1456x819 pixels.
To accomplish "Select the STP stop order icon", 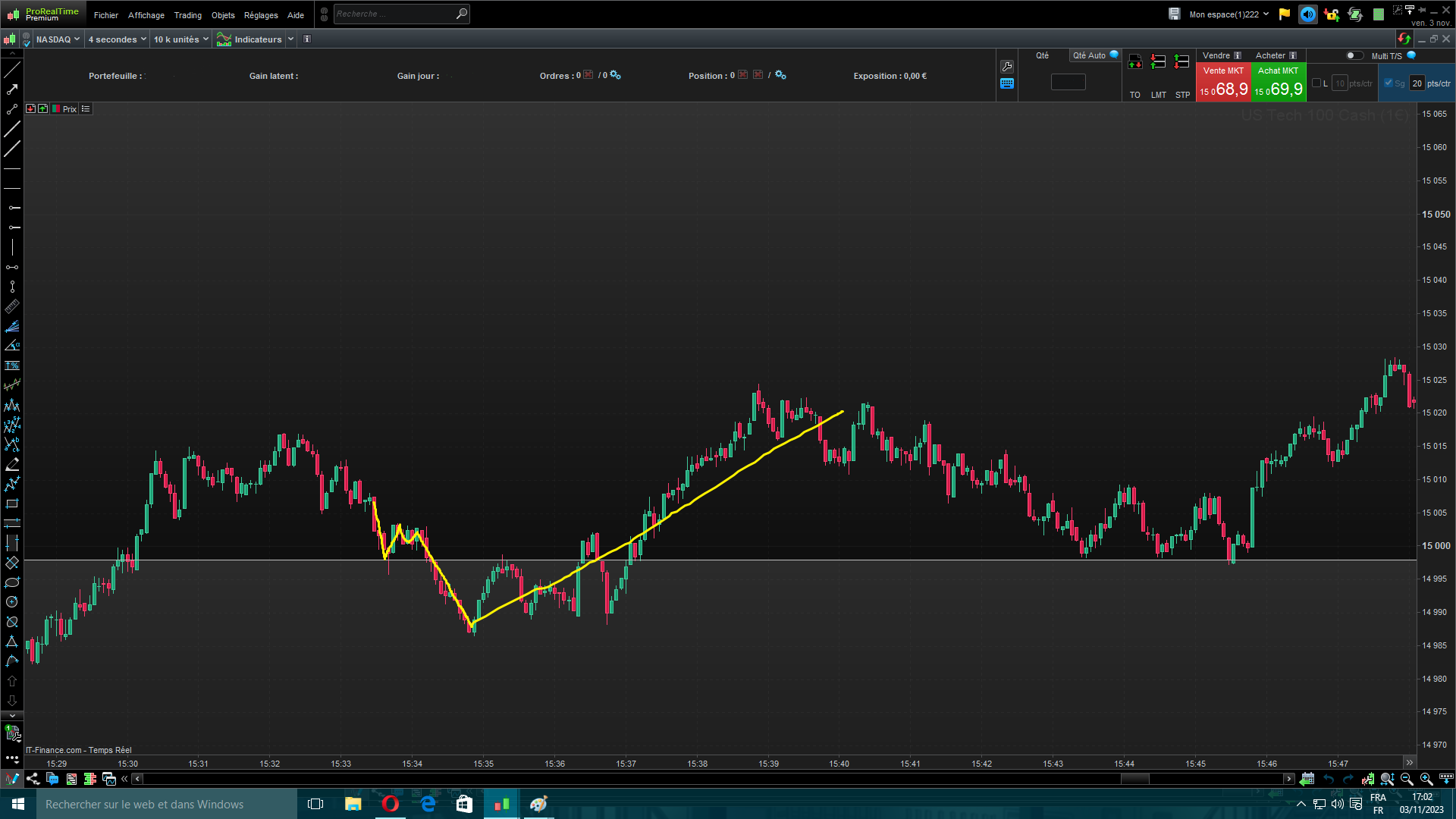I will [x=1181, y=63].
